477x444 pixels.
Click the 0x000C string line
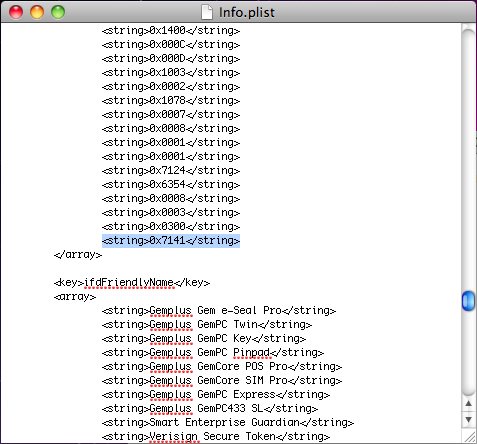click(x=171, y=45)
